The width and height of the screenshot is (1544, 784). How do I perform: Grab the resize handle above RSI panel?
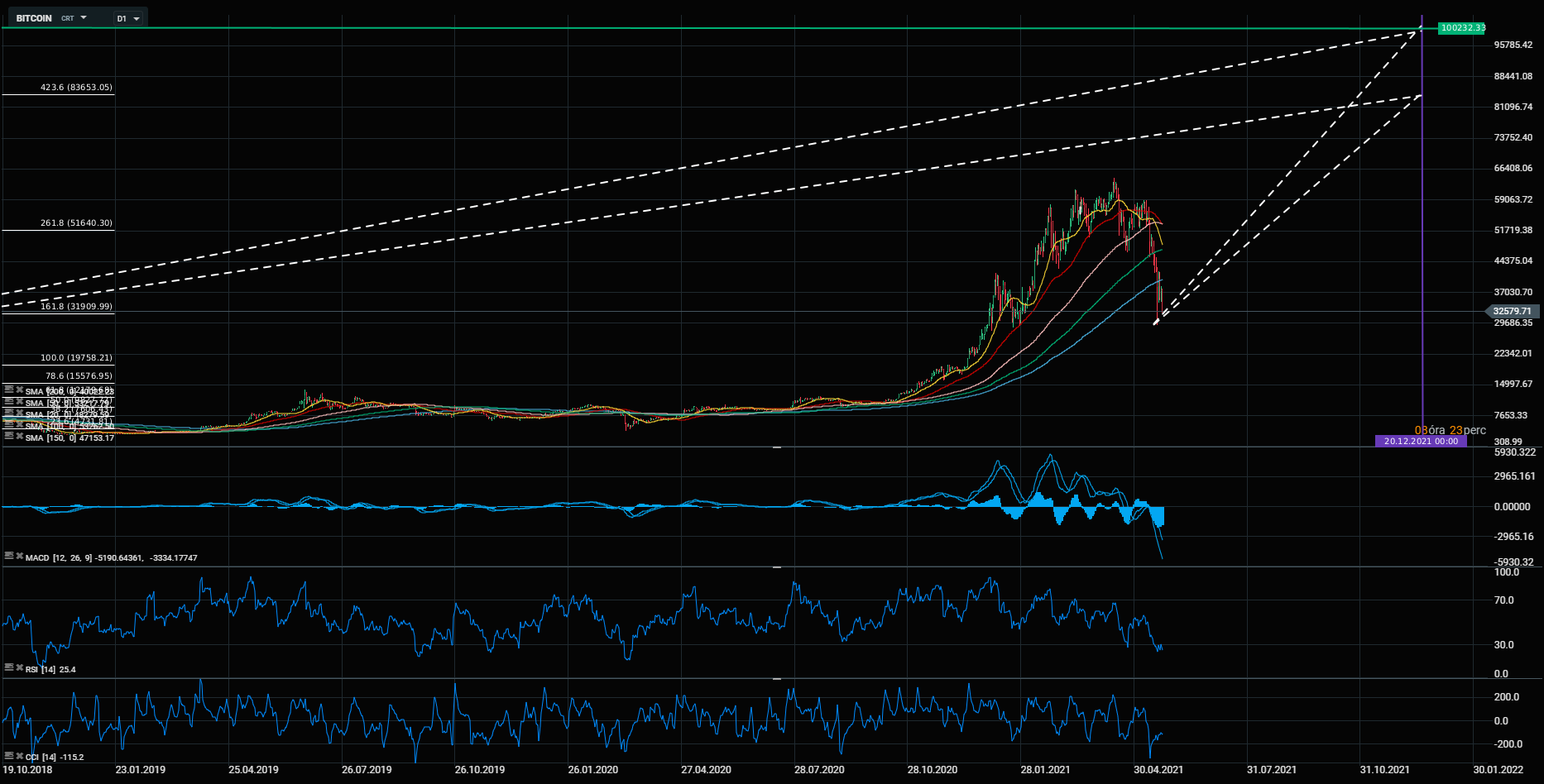(x=777, y=567)
